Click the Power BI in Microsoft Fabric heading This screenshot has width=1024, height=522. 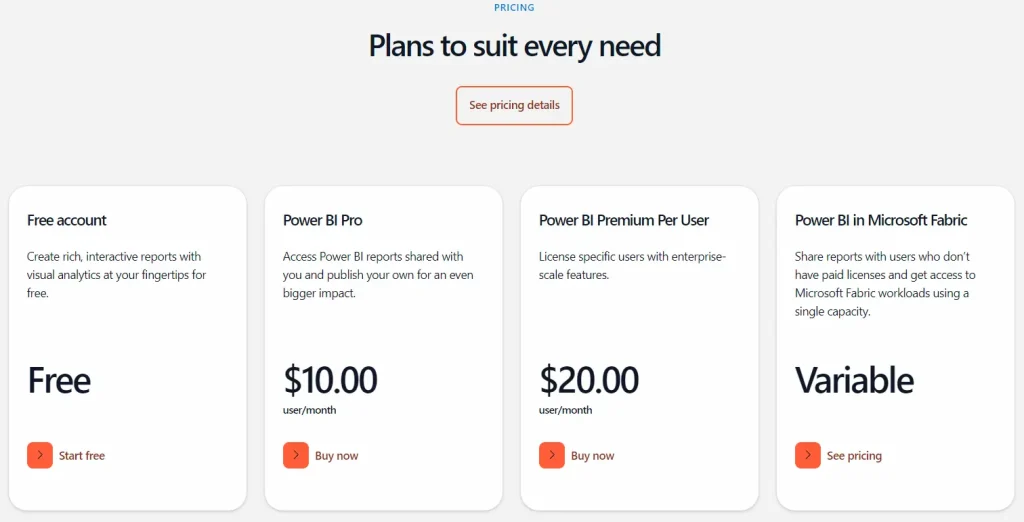(x=881, y=220)
